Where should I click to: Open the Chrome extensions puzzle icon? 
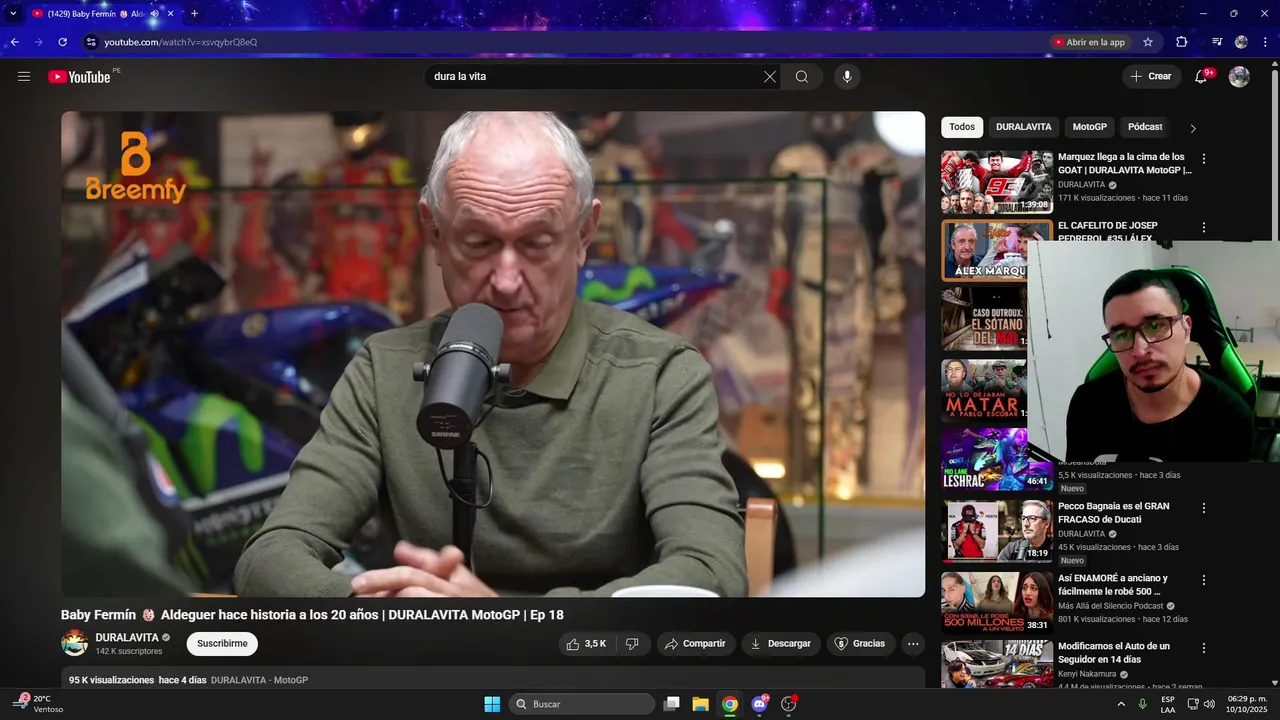[1181, 42]
